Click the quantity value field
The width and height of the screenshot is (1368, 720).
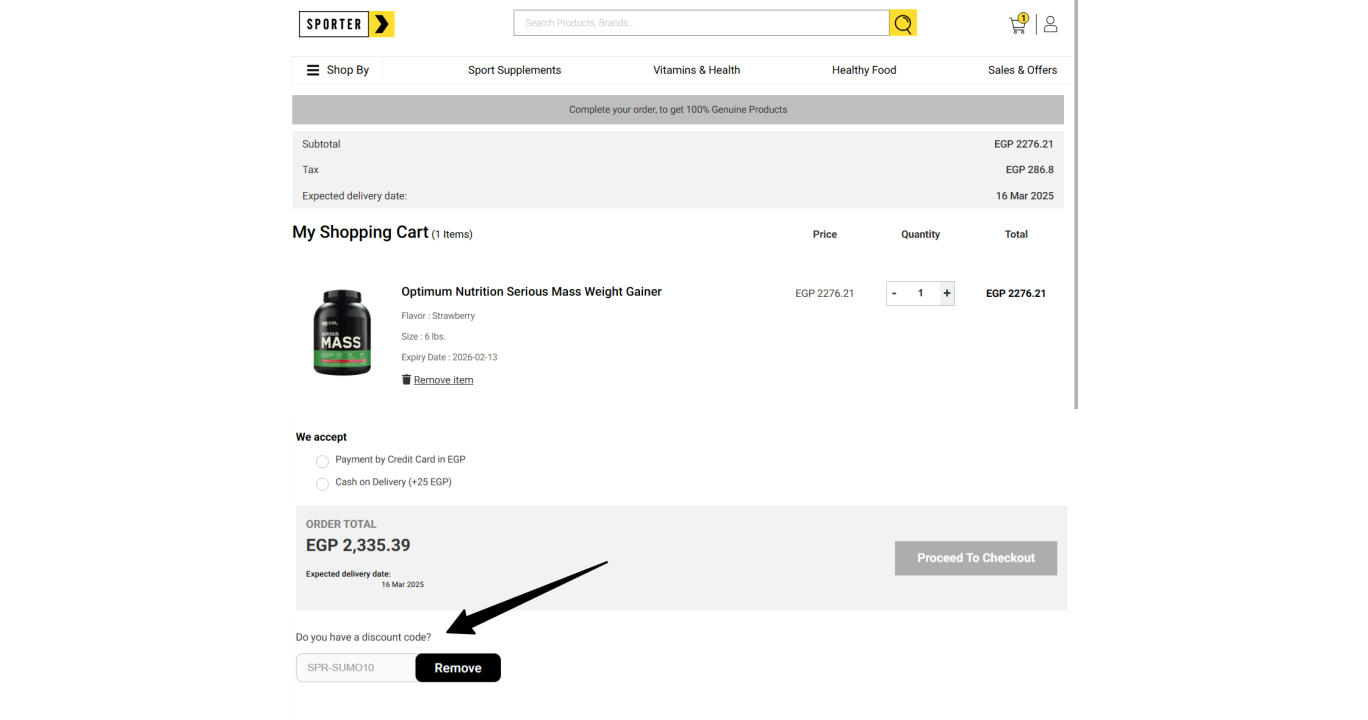point(920,293)
